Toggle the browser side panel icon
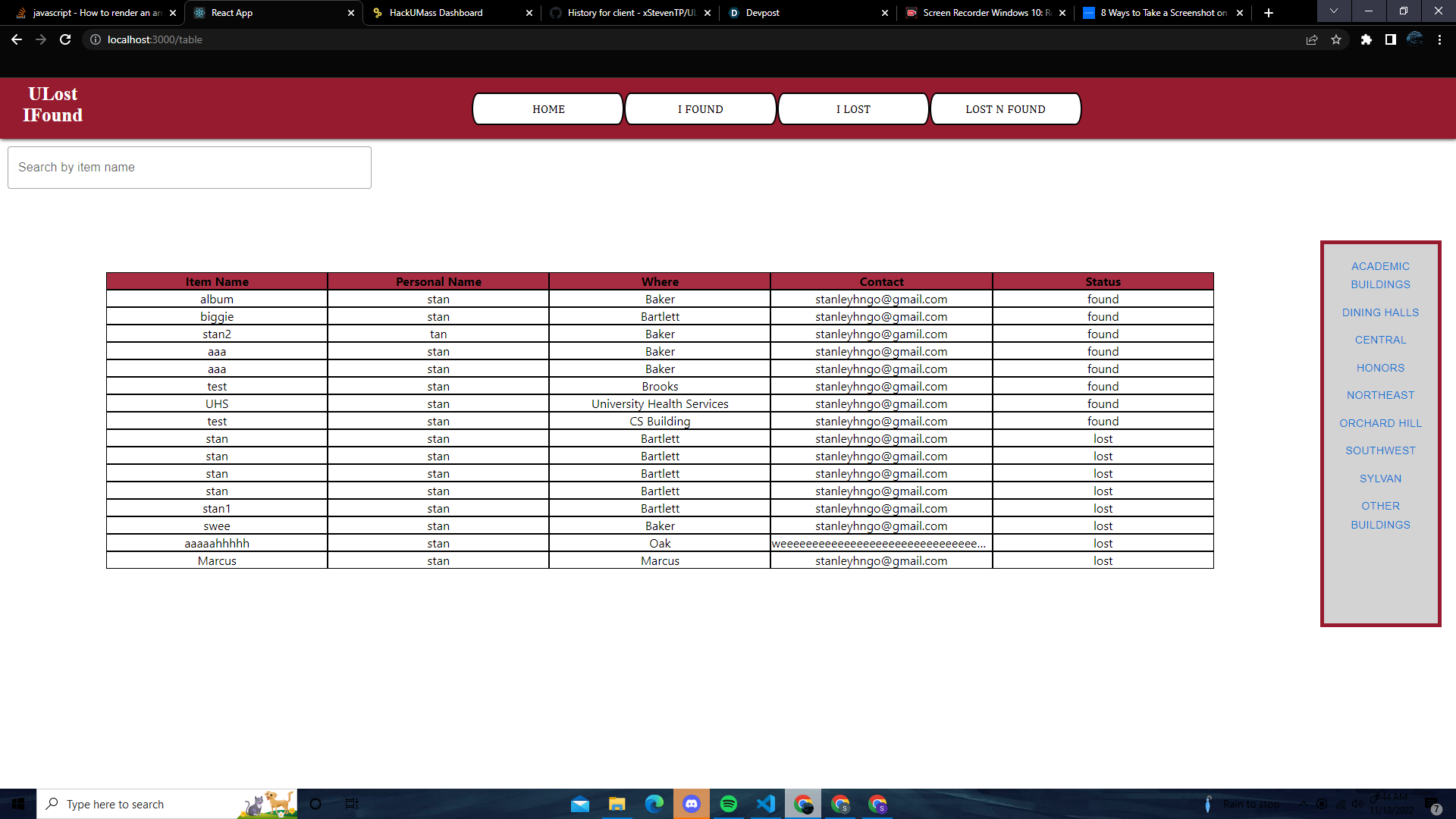 (1390, 39)
